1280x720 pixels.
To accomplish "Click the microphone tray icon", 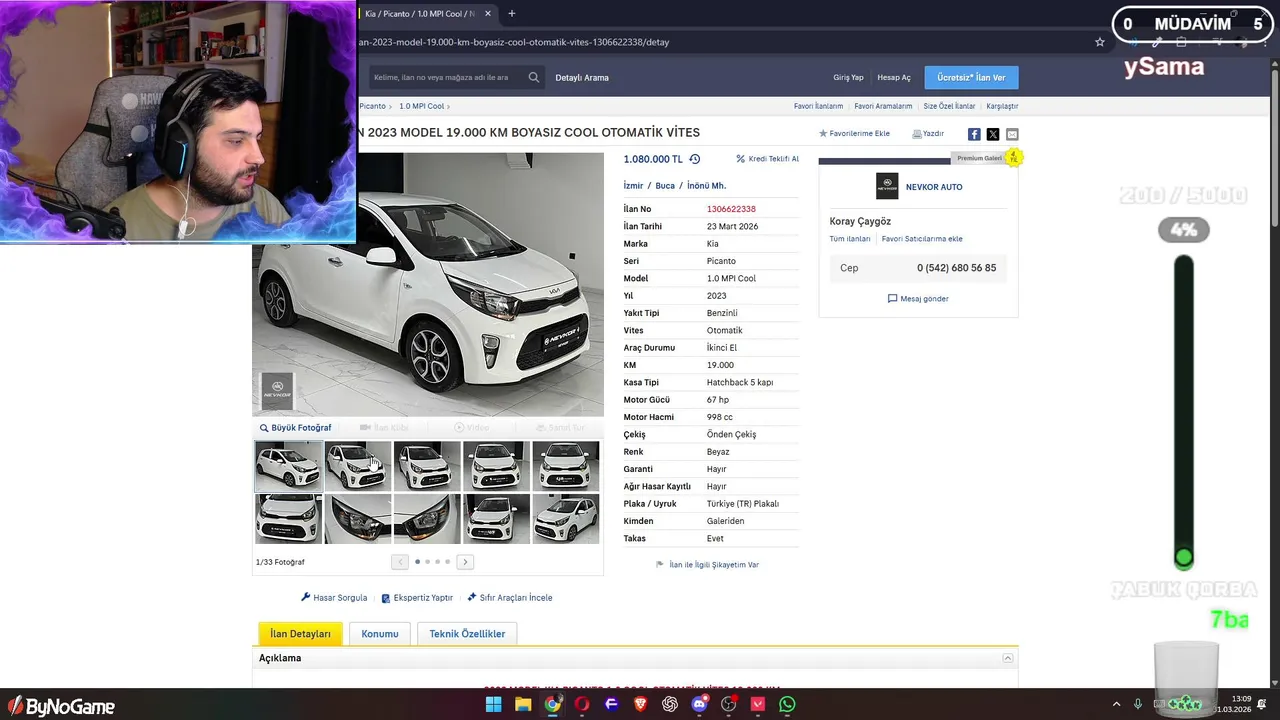I will click(1138, 704).
